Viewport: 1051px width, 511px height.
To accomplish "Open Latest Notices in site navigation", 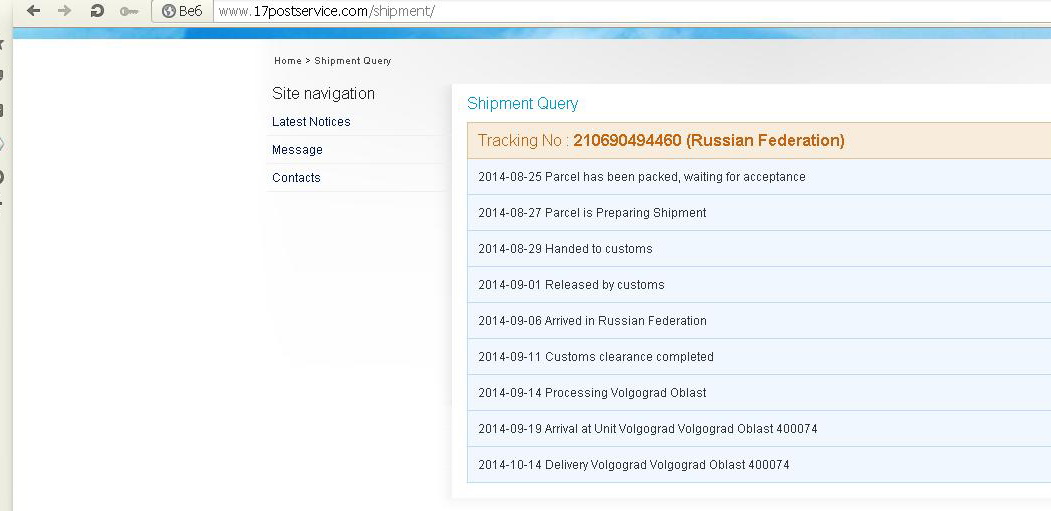I will pyautogui.click(x=311, y=122).
